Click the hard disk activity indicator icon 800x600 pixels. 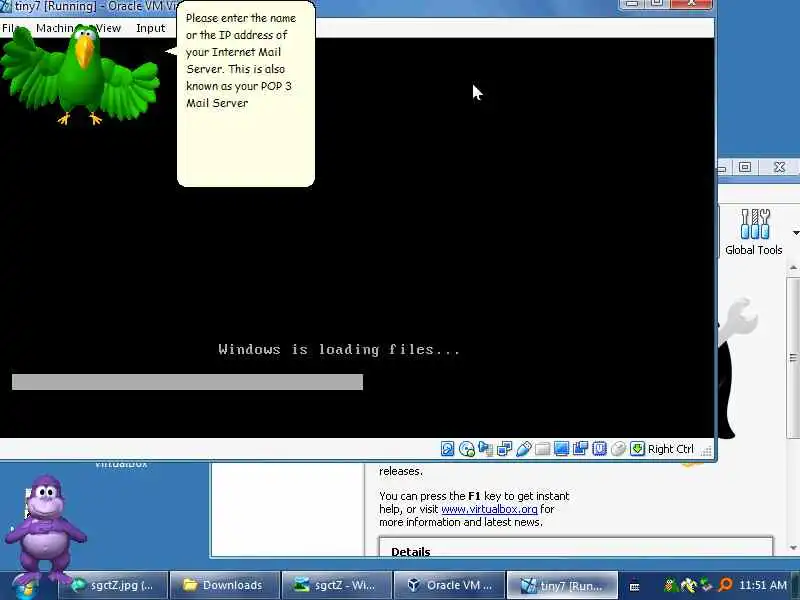point(447,448)
